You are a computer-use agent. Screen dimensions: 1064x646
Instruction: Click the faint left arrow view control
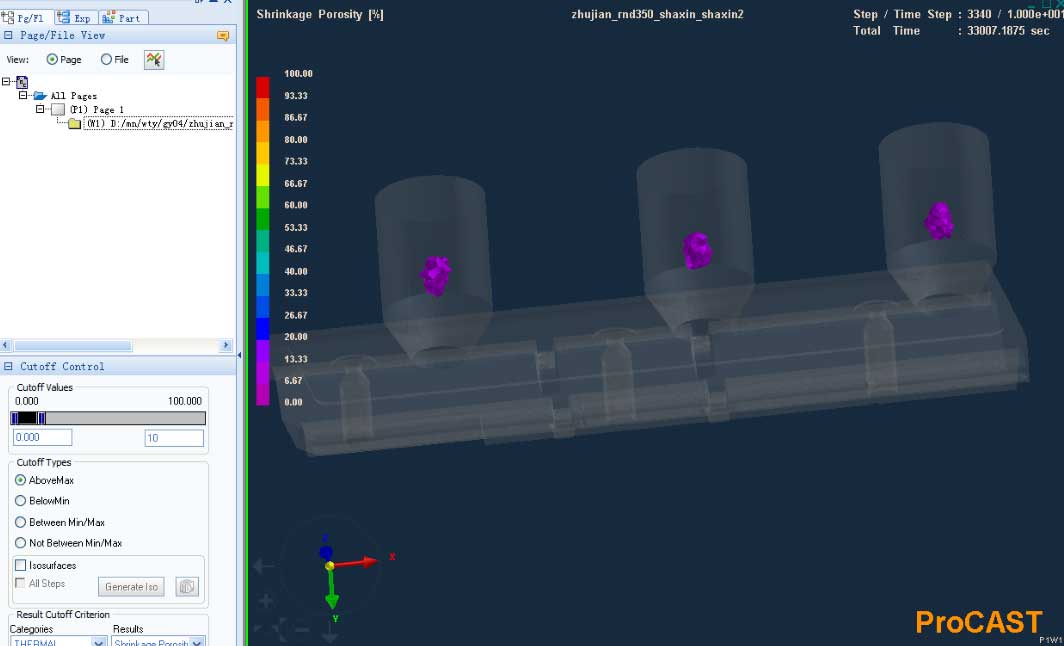point(264,565)
